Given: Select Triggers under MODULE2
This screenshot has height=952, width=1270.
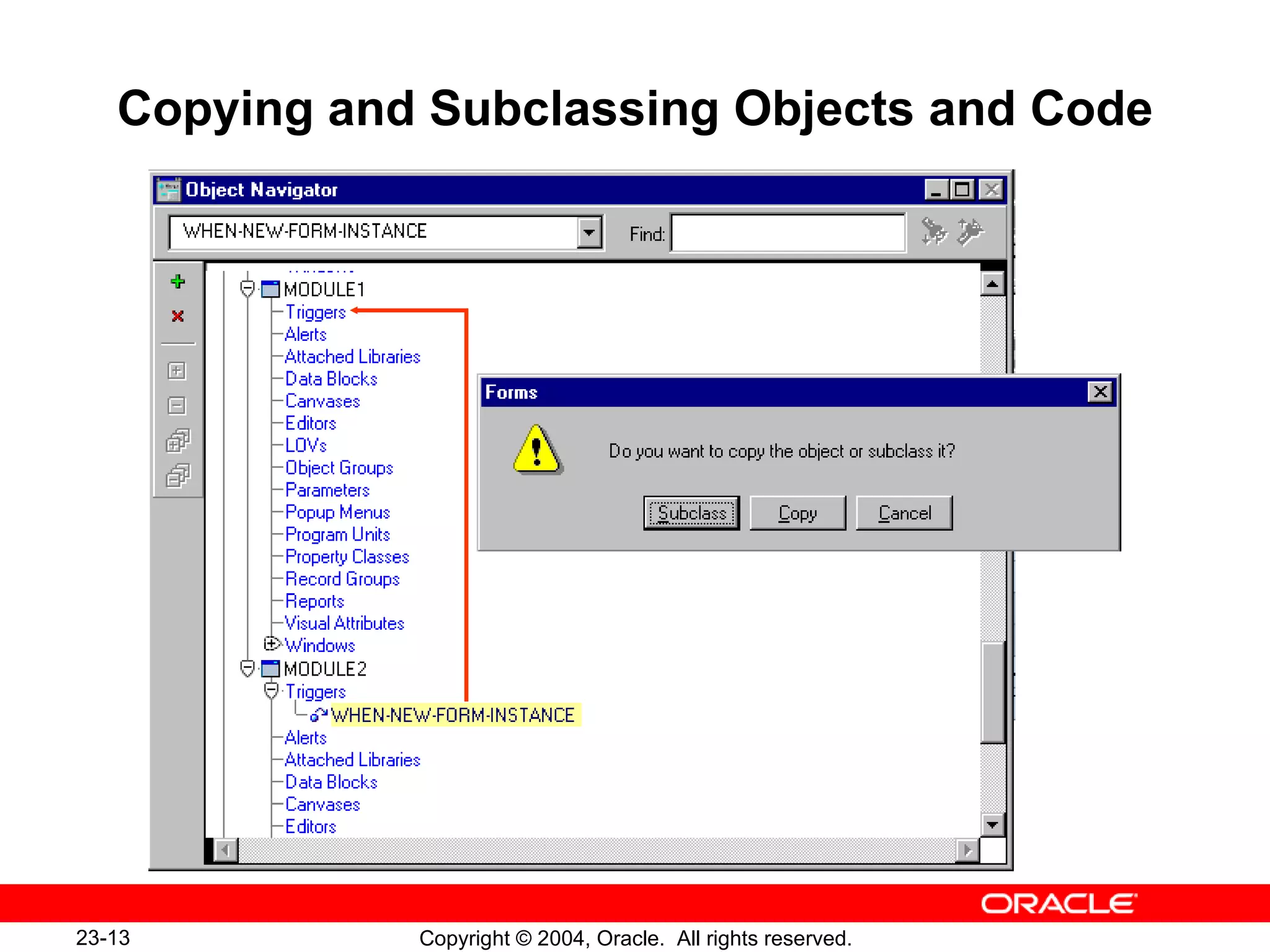Looking at the screenshot, I should (315, 692).
